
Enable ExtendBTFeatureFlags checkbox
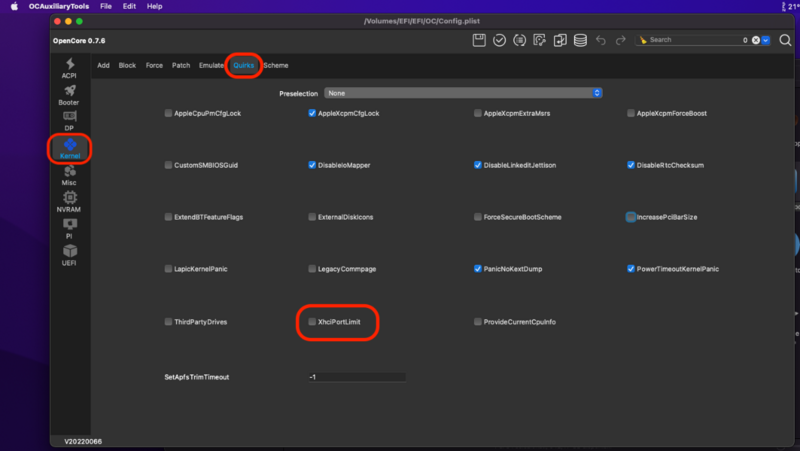[x=168, y=217]
